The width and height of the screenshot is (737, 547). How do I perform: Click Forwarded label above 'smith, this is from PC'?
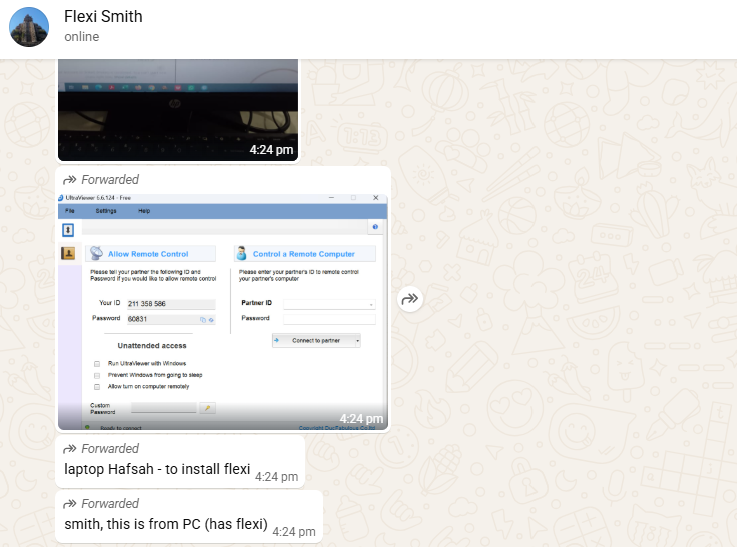101,504
